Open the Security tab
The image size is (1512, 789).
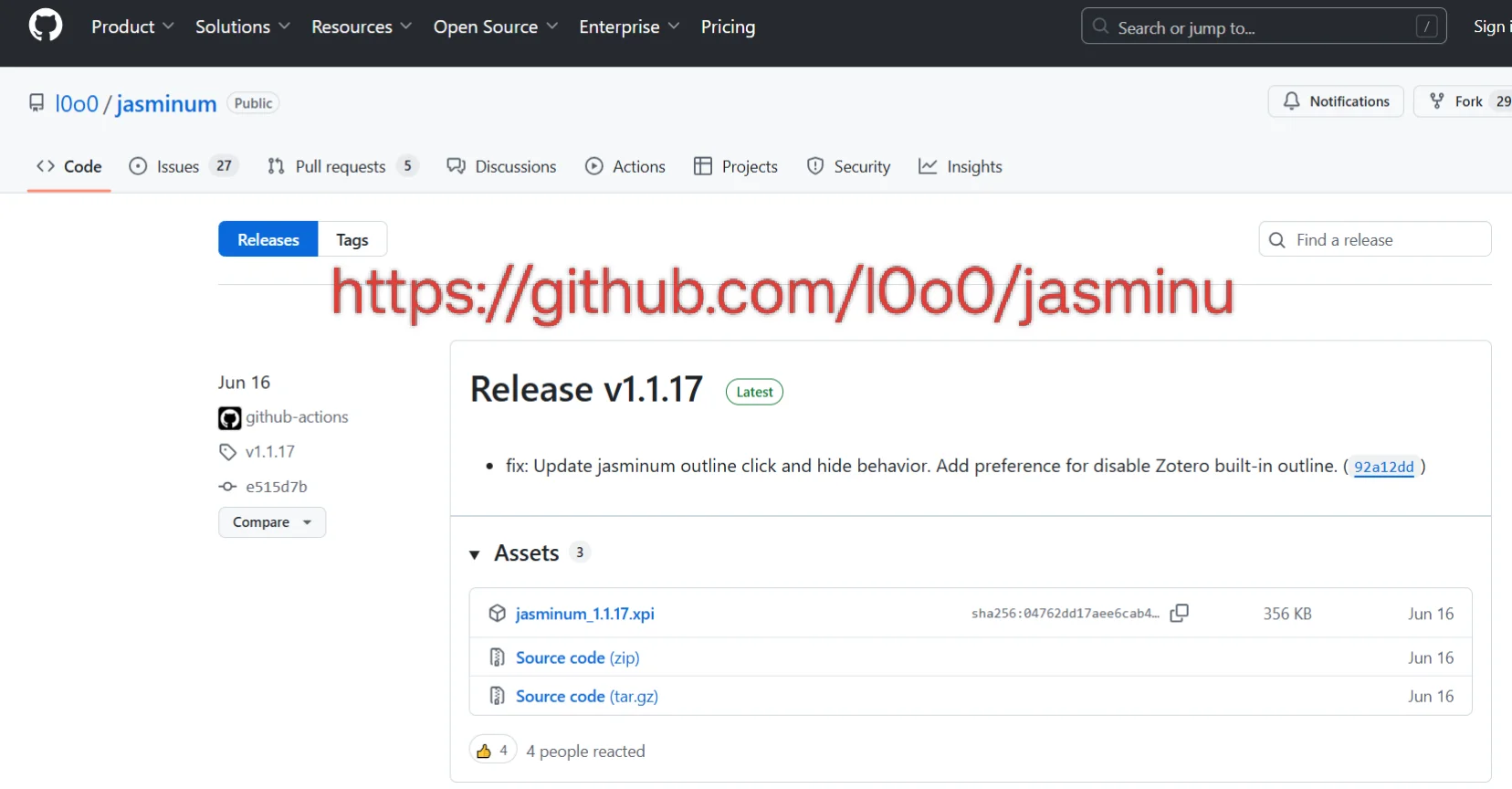point(848,166)
